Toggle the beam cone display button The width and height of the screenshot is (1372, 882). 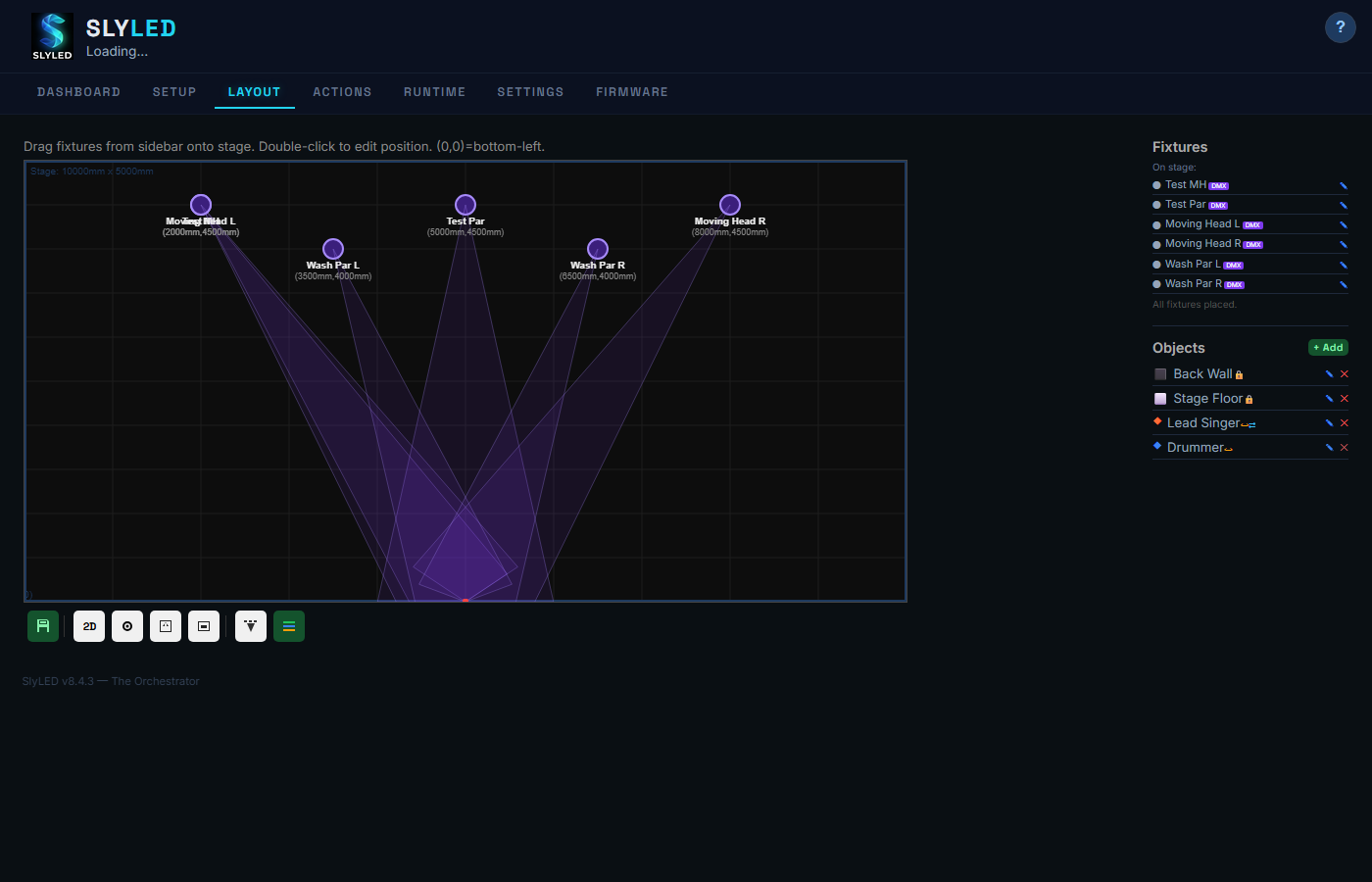click(x=251, y=626)
